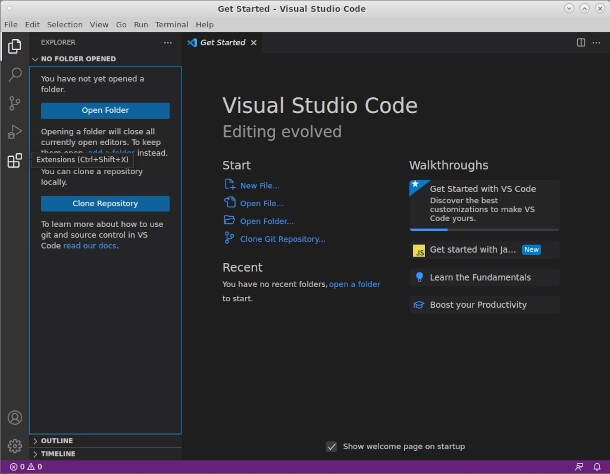
Task: Open the Terminal menu
Action: click(172, 25)
